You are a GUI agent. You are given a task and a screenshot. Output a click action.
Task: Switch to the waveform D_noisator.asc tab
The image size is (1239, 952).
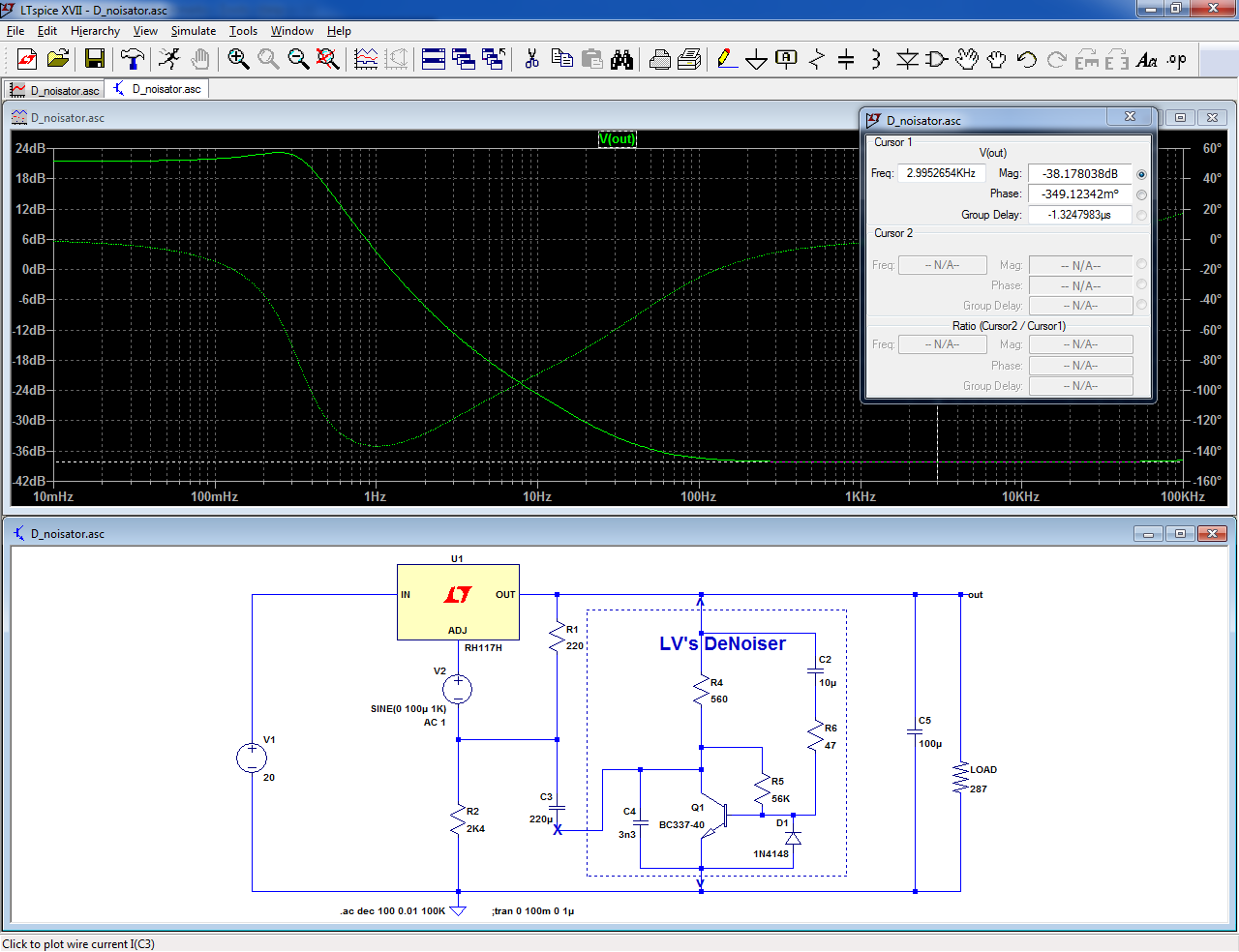(x=54, y=90)
